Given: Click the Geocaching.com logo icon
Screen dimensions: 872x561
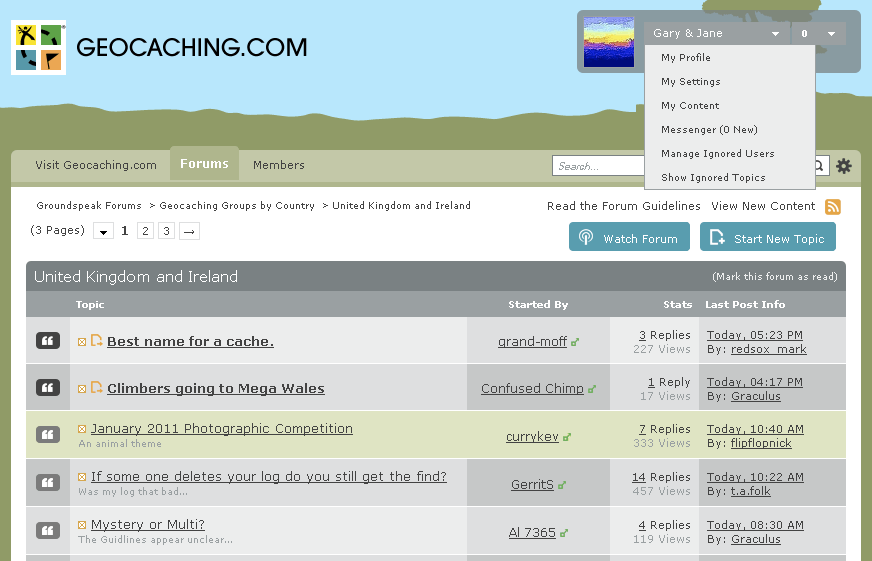Looking at the screenshot, I should pos(38,48).
